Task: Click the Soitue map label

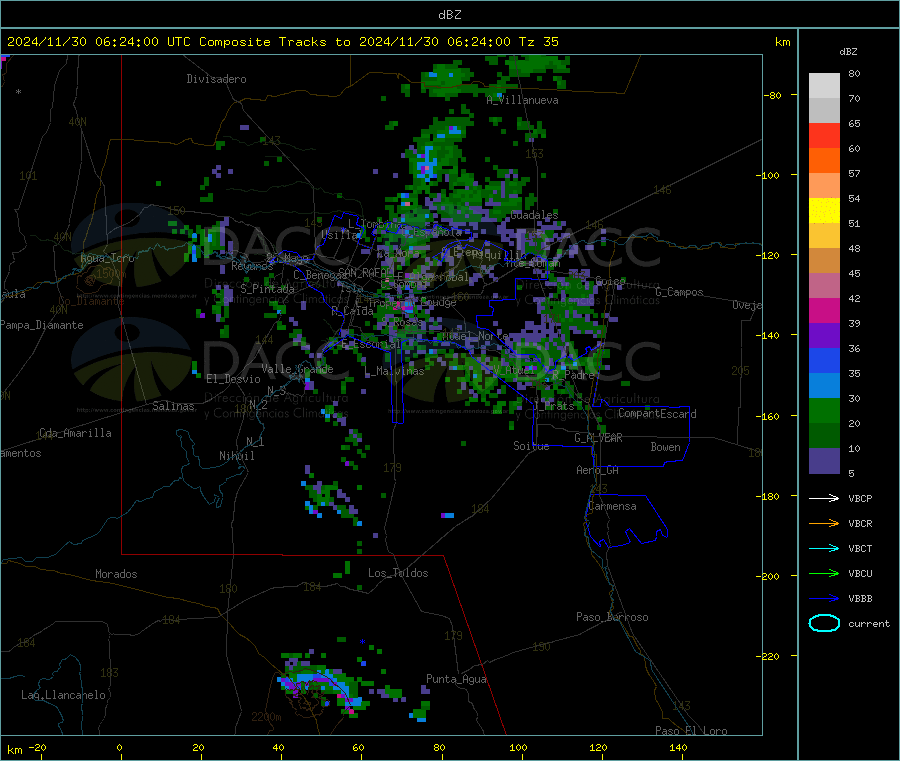Action: [531, 446]
